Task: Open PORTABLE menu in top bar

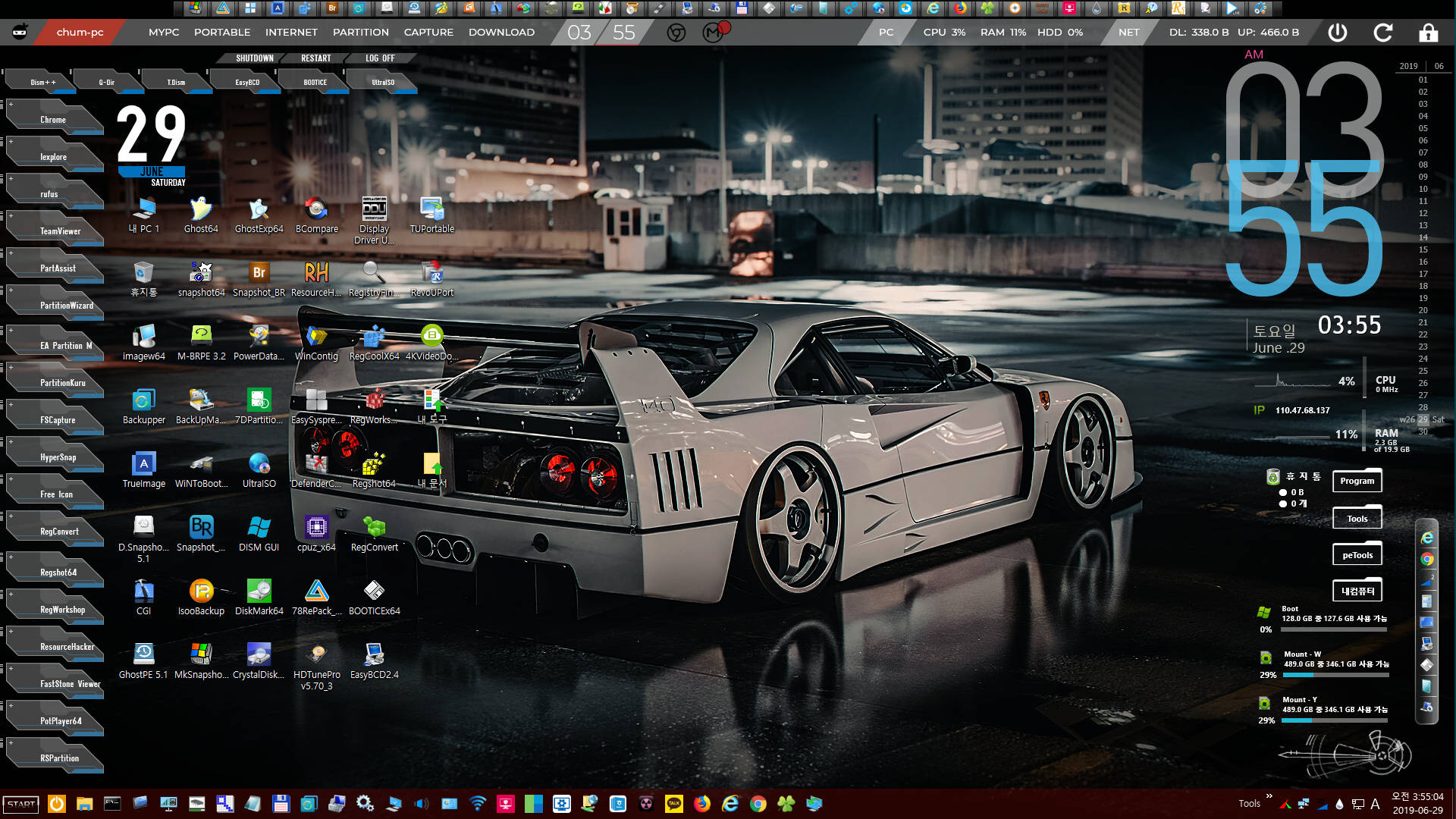Action: 222,33
